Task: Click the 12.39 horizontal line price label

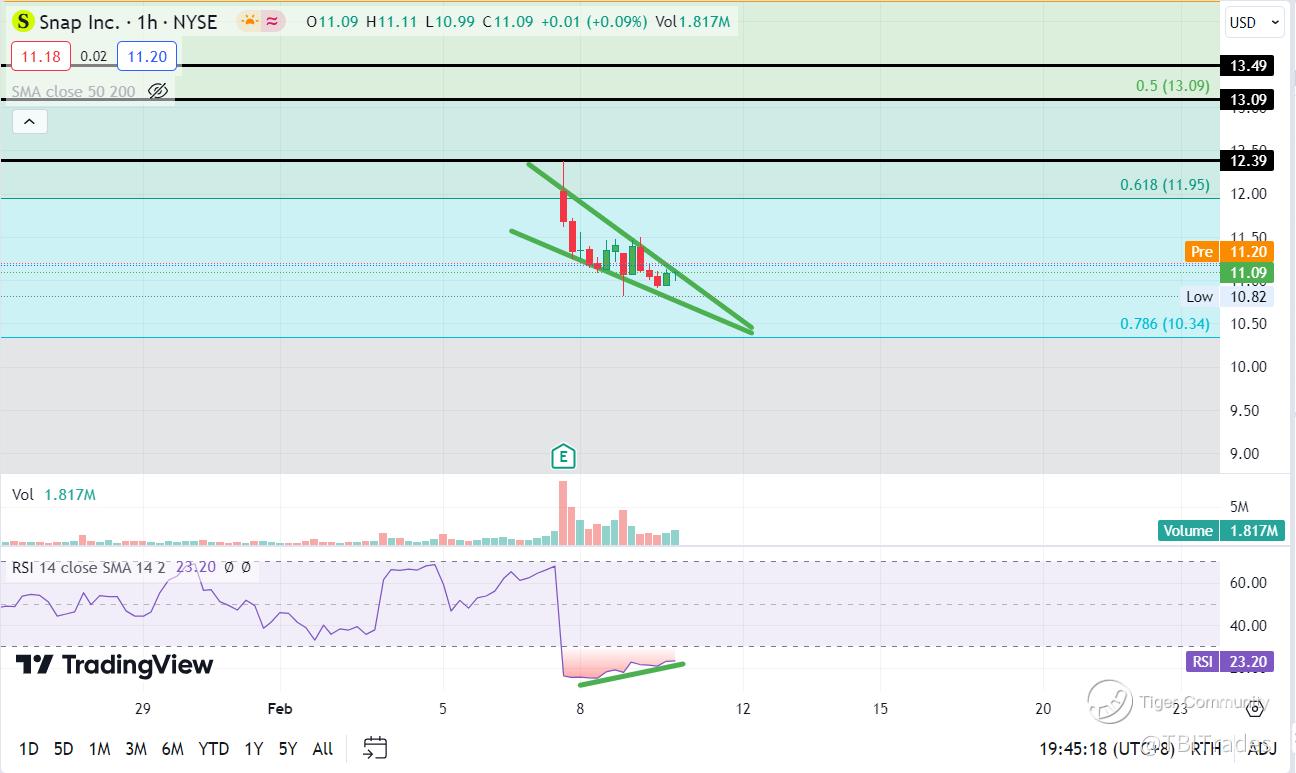Action: coord(1249,160)
